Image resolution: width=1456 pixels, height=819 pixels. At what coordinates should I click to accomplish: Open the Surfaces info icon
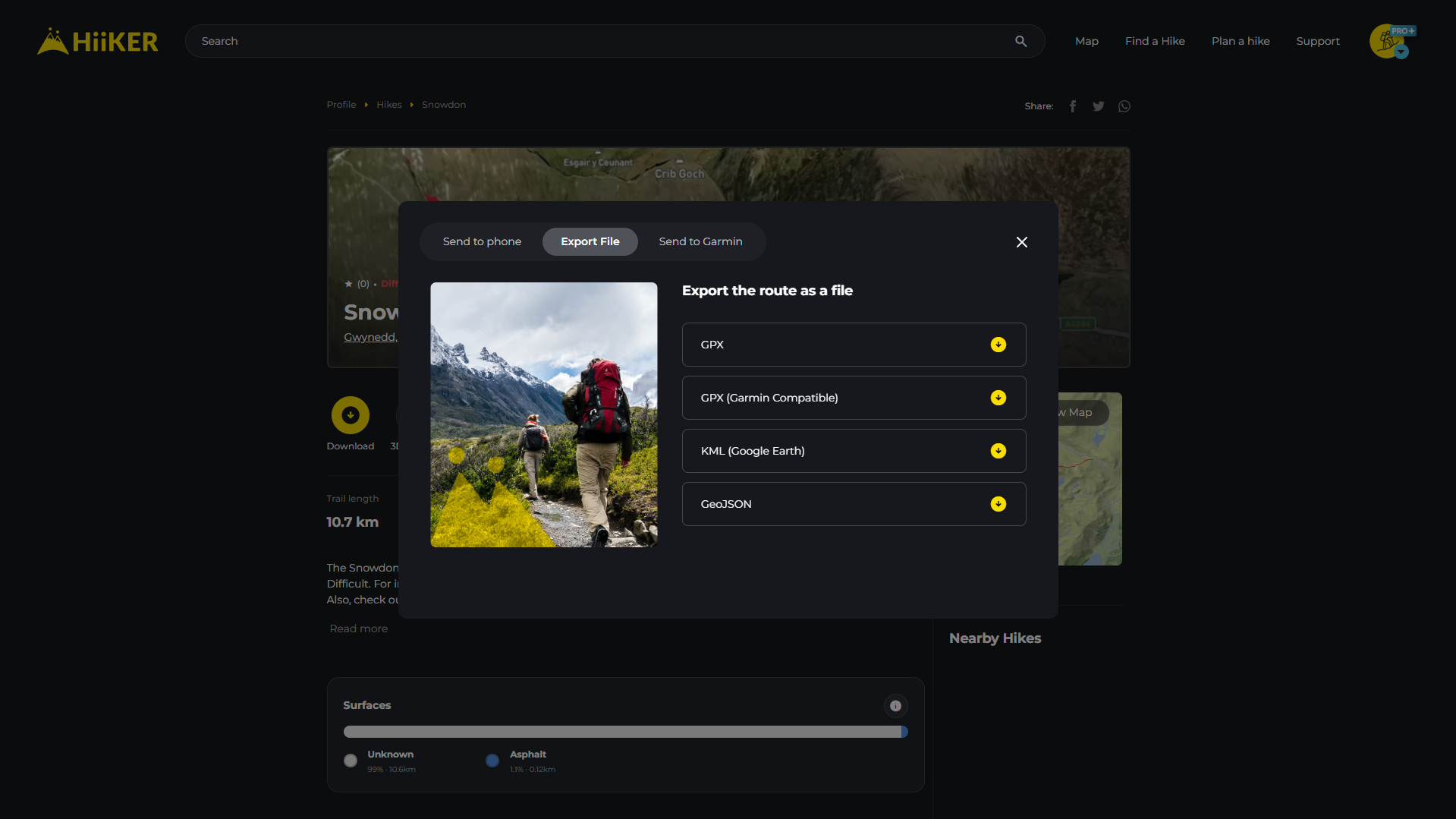tap(895, 706)
